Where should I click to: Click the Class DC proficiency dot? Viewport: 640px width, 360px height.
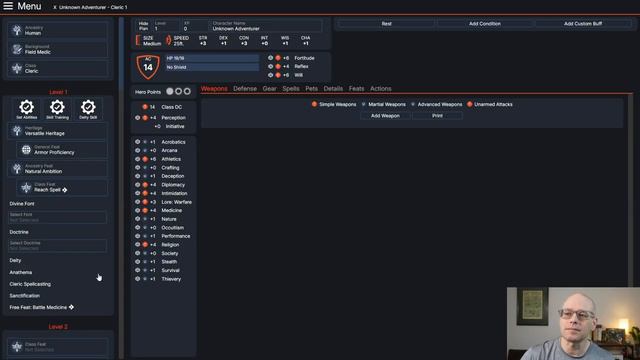click(x=144, y=107)
